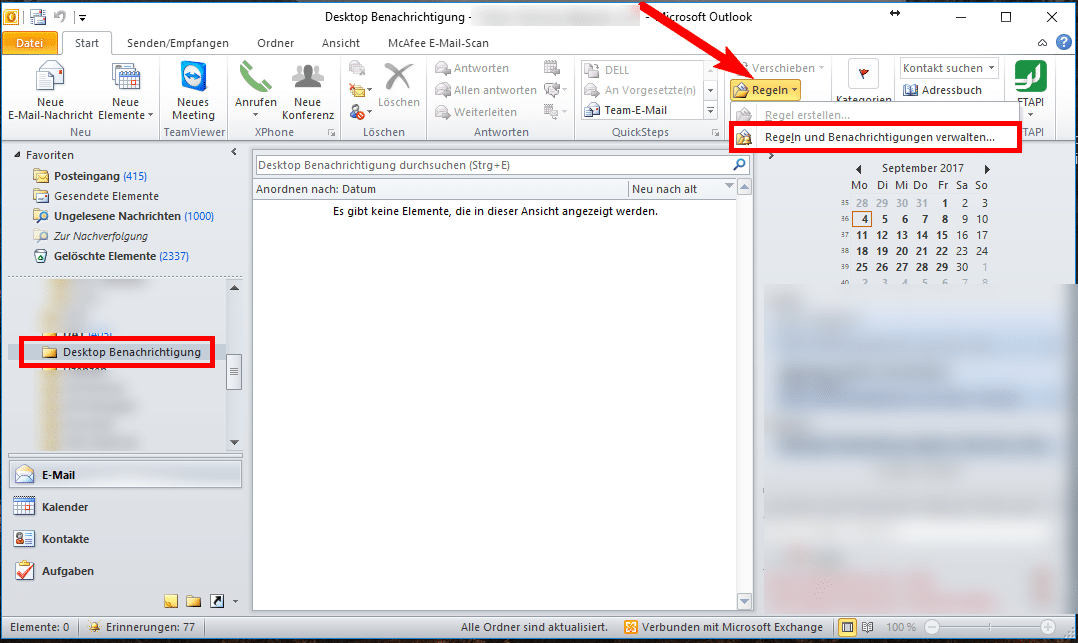Select the Team-E-Mail quick step
The width and height of the screenshot is (1078, 643).
tap(642, 110)
